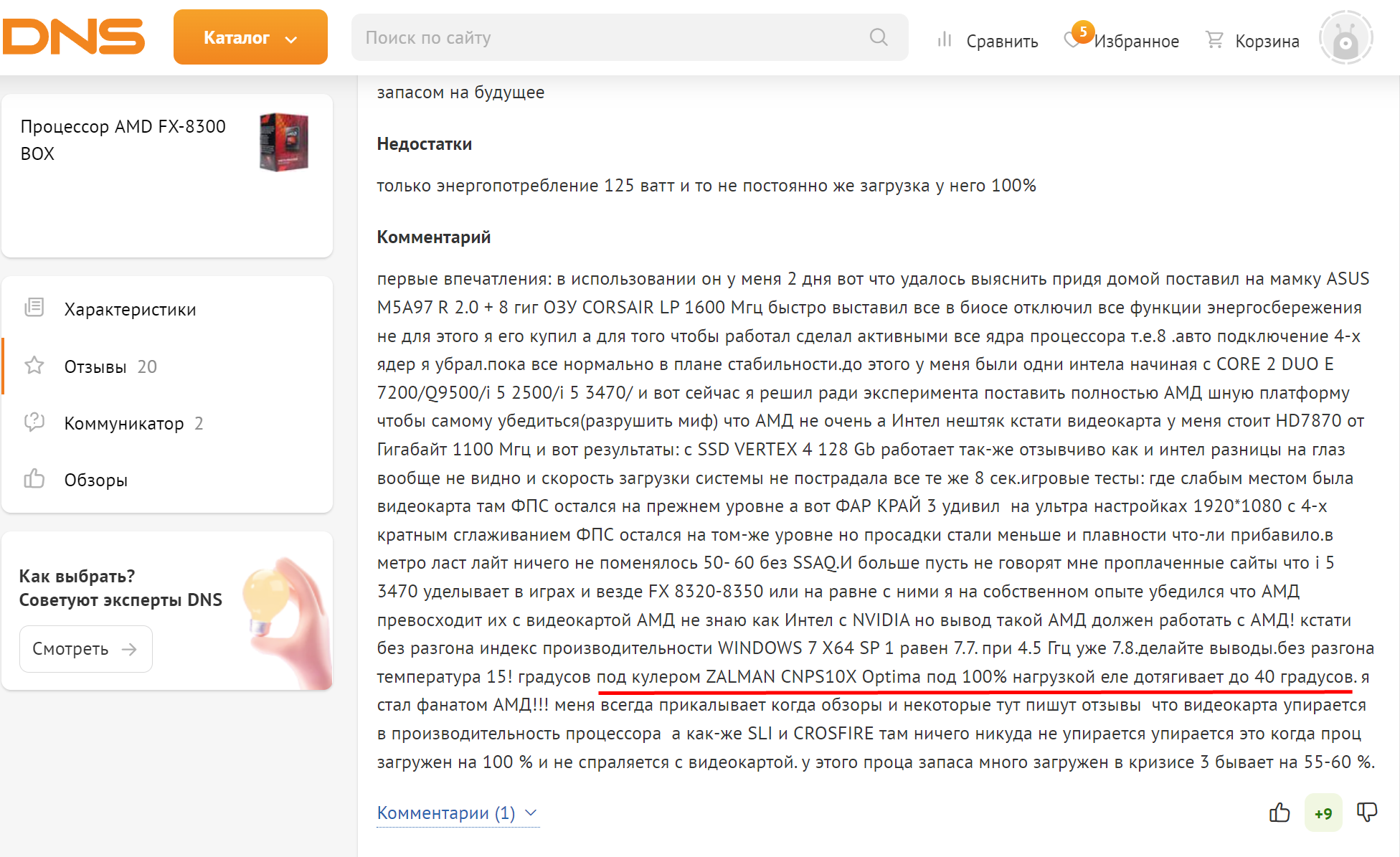Click the Отзывы count 20
Screen dimensions: 1400x857
[x=147, y=366]
